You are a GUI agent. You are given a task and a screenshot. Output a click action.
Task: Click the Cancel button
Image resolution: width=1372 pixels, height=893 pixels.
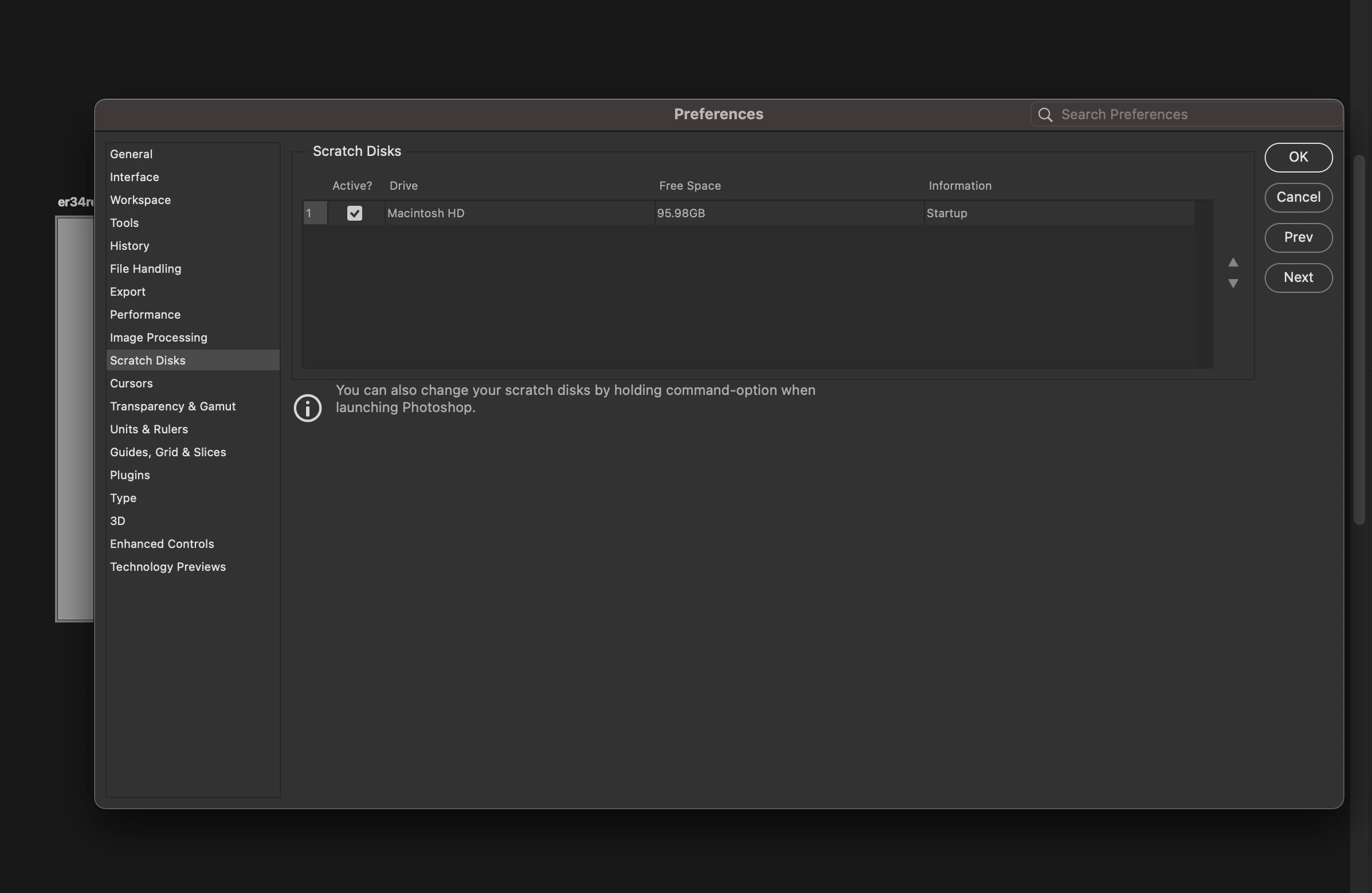[x=1298, y=197]
